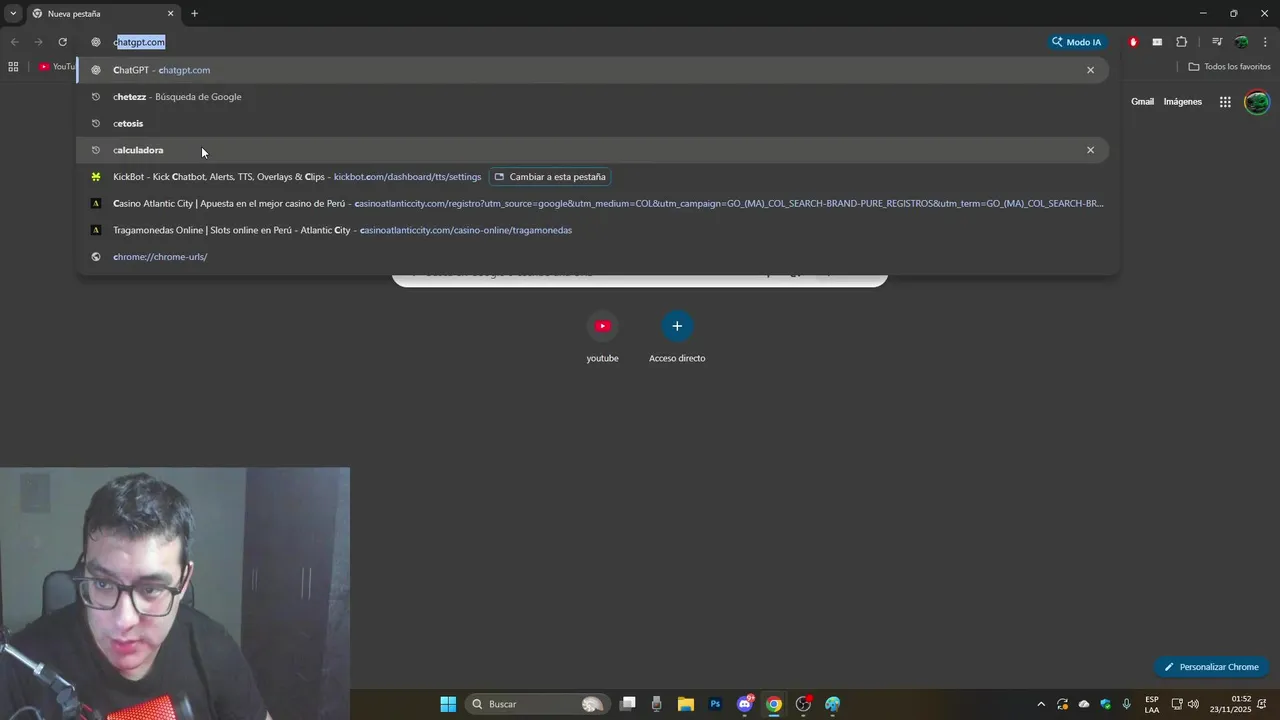Open the ESP LAA language switcher
Viewport: 1280px width, 720px height.
coord(1152,704)
